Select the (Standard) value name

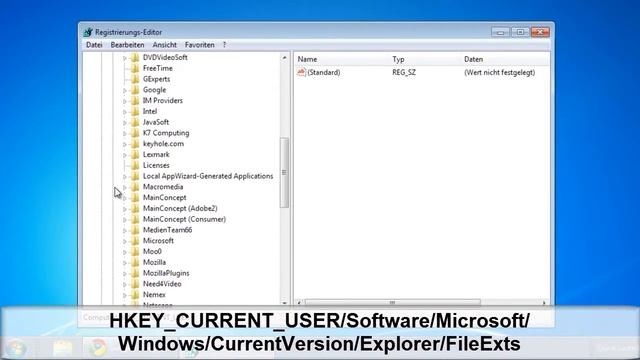(324, 72)
